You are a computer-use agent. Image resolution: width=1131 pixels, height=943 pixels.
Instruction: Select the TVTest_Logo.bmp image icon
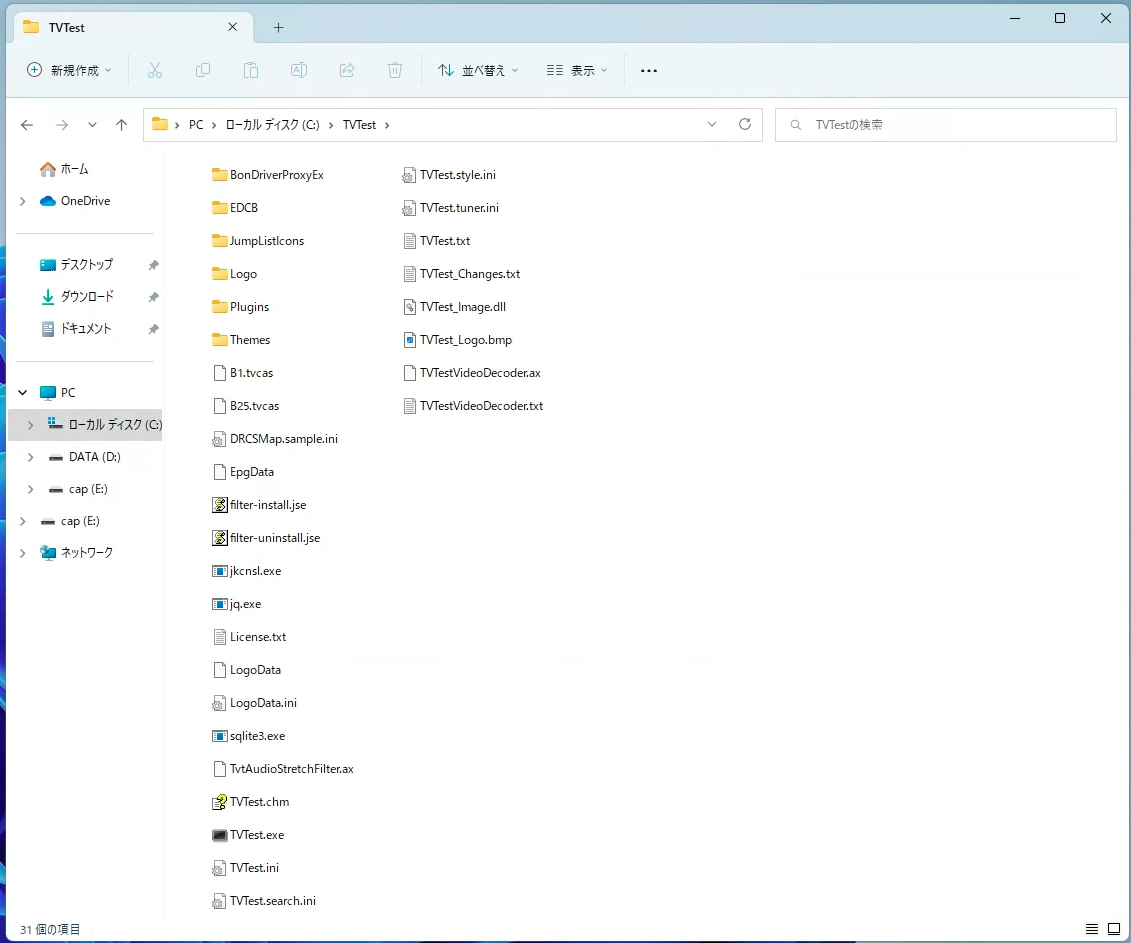410,340
